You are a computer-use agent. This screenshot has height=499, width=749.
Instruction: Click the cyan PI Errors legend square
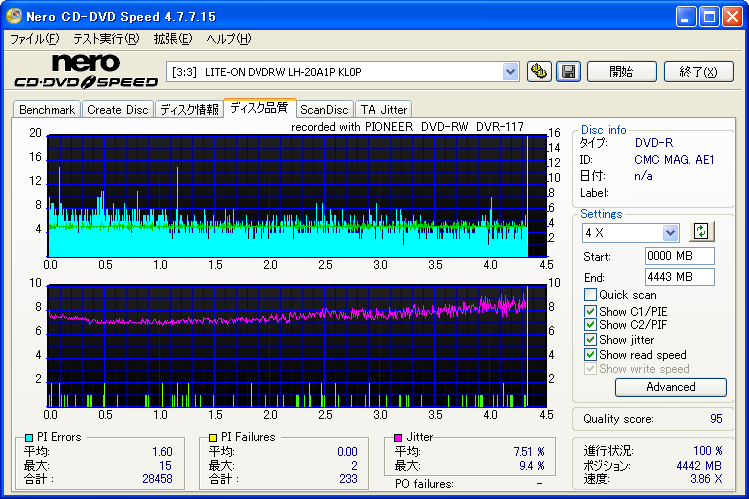pos(29,437)
